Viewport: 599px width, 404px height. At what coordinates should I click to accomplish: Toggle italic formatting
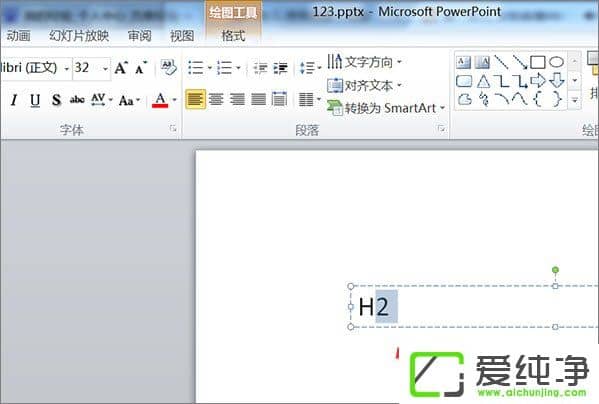click(x=14, y=100)
